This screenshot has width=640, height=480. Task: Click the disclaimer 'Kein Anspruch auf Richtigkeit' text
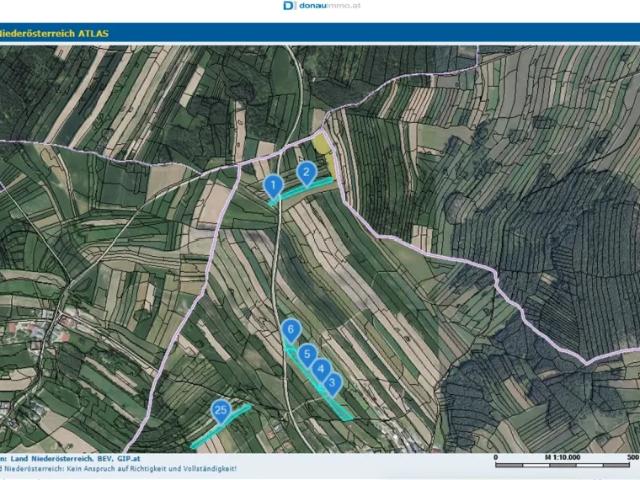point(118,469)
